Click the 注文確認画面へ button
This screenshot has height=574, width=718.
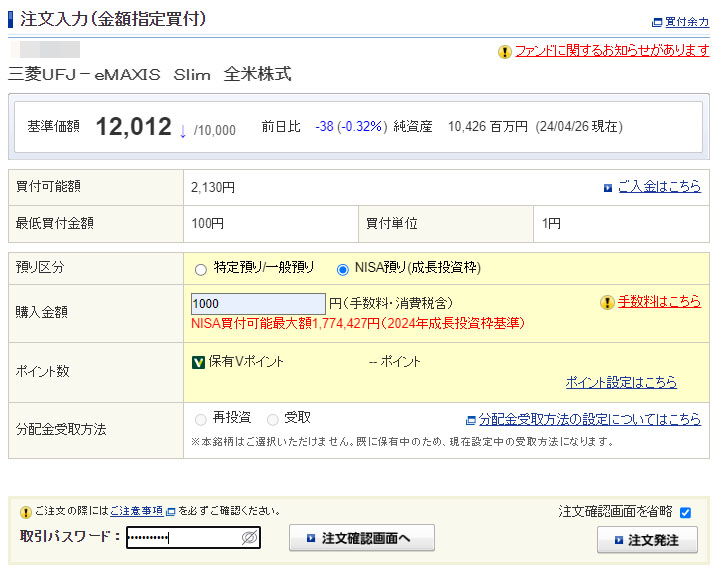pyautogui.click(x=362, y=538)
